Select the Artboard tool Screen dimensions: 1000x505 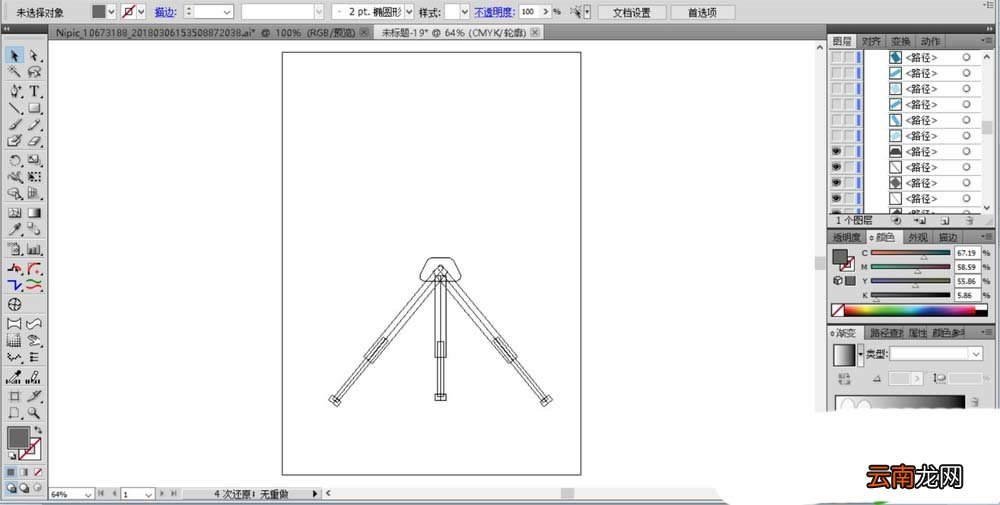click(15, 396)
